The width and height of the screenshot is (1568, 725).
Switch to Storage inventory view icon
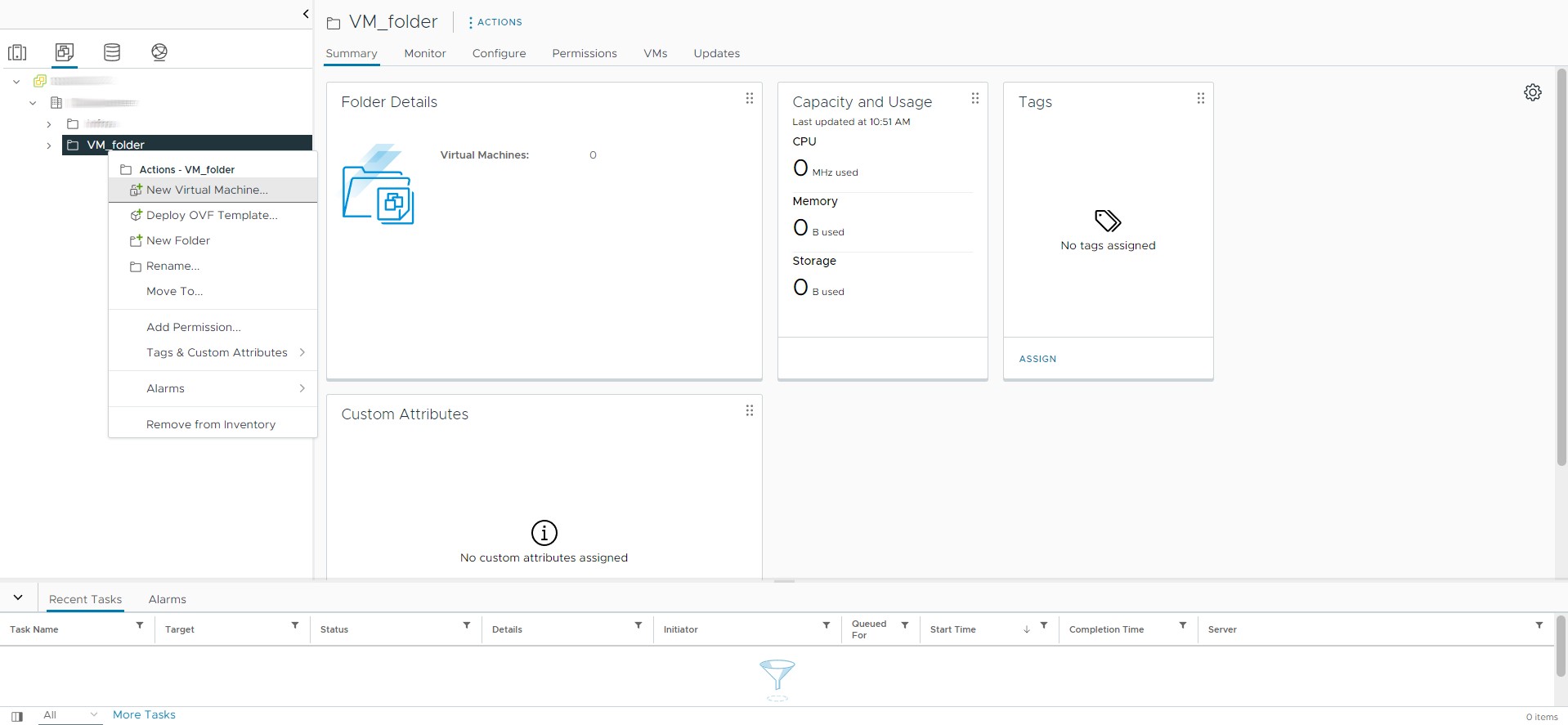112,53
